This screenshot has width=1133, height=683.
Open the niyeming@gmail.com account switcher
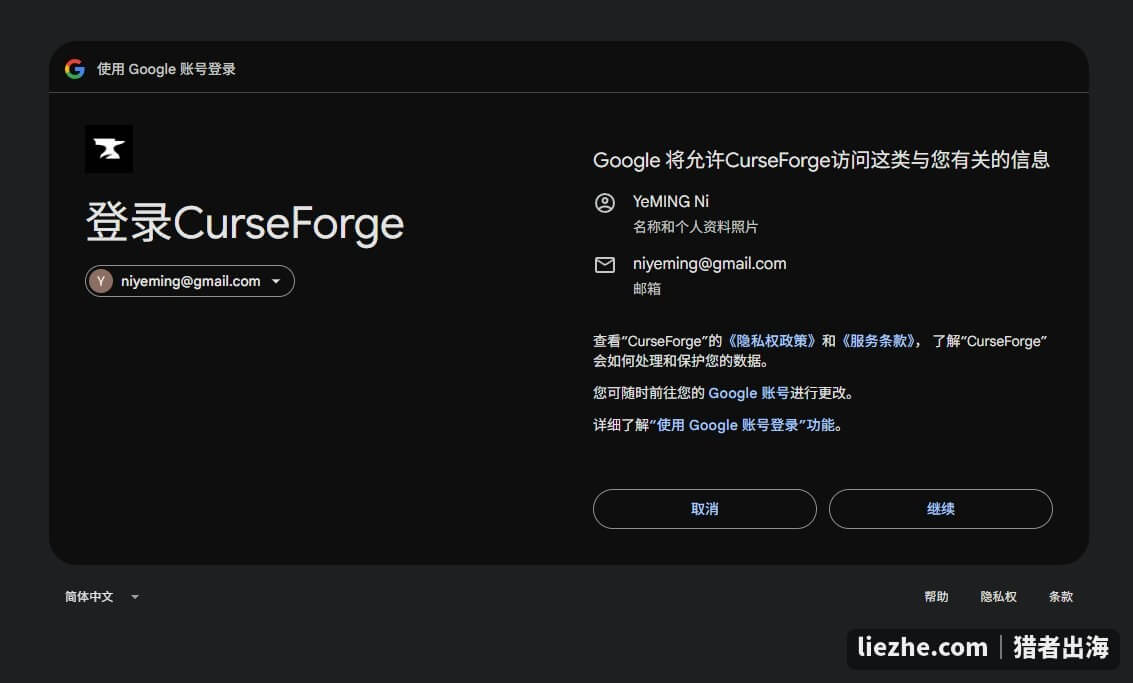(x=190, y=281)
